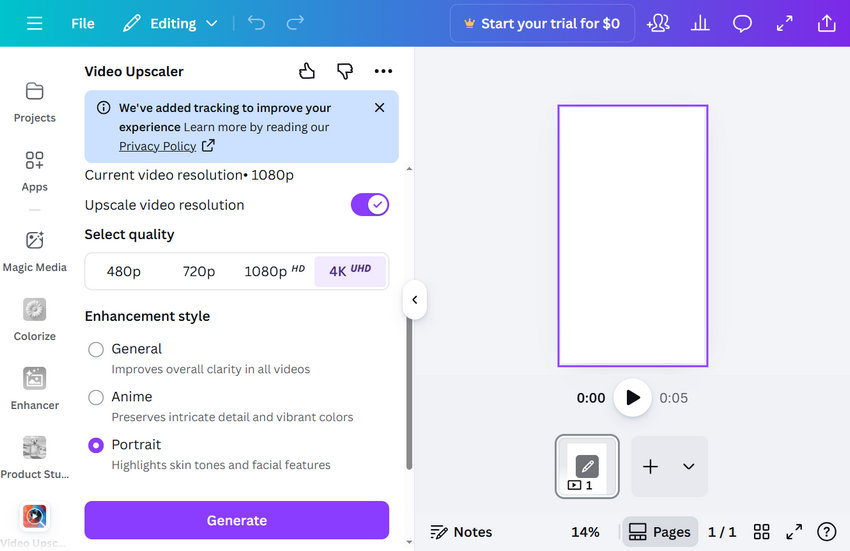This screenshot has width=850, height=551.
Task: Click the blank canvas page
Action: click(633, 236)
